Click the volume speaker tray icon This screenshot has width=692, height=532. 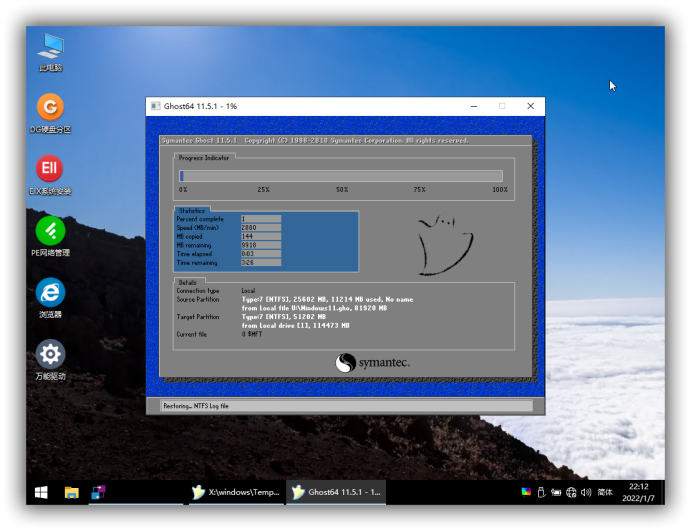coord(586,492)
